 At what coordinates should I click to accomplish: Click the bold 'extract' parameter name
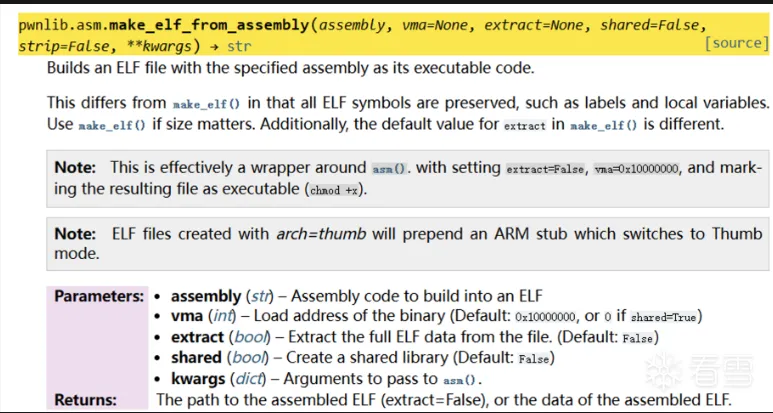(198, 337)
